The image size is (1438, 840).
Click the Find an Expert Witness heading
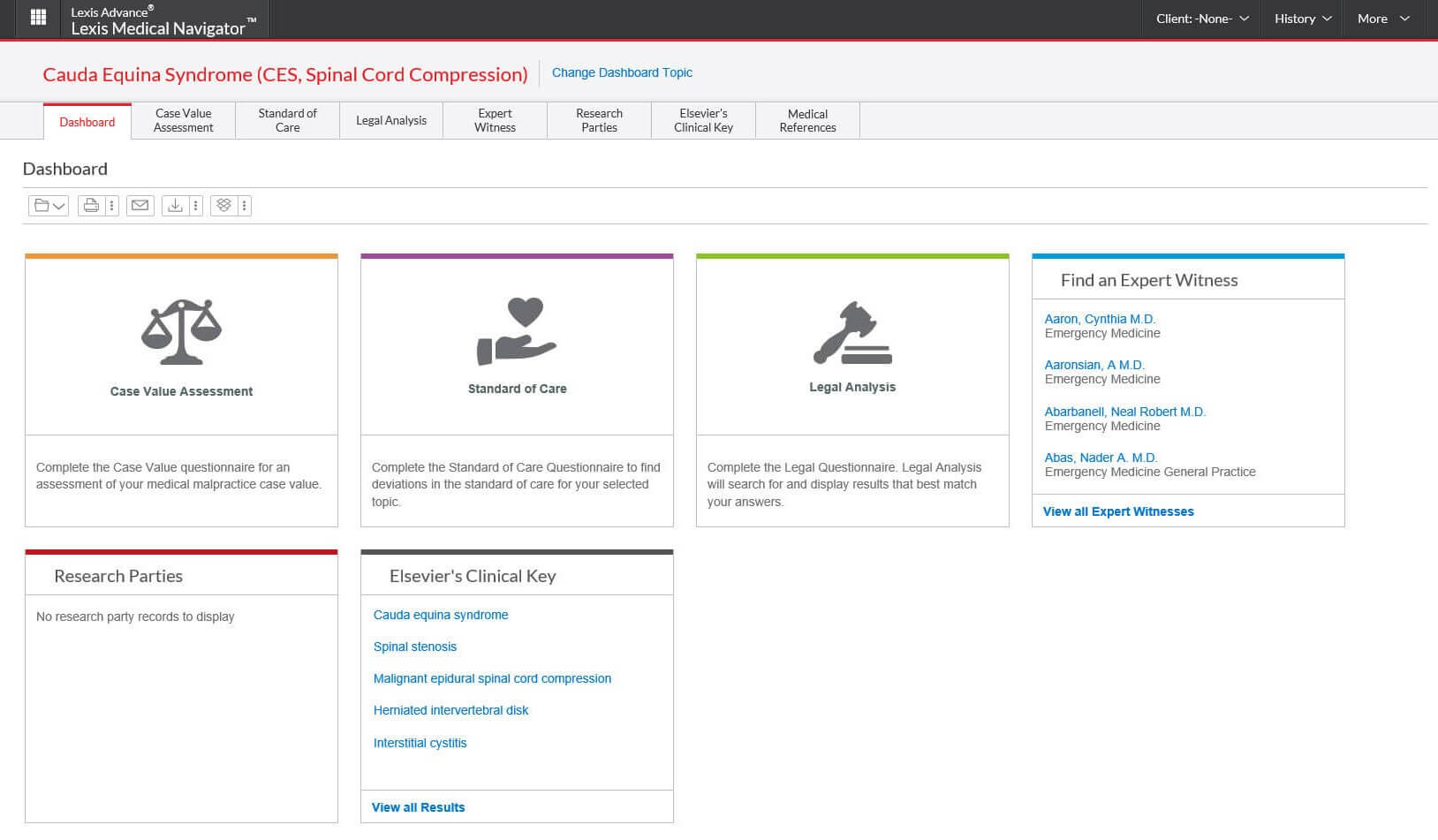[1149, 280]
